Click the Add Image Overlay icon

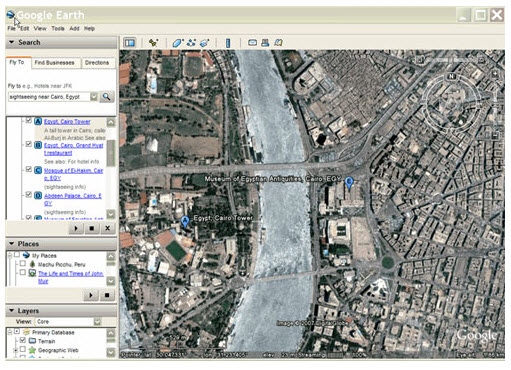point(204,43)
